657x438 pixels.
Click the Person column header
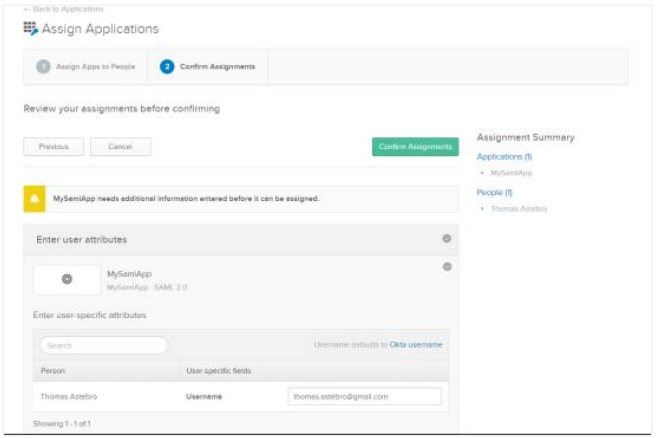(53, 371)
